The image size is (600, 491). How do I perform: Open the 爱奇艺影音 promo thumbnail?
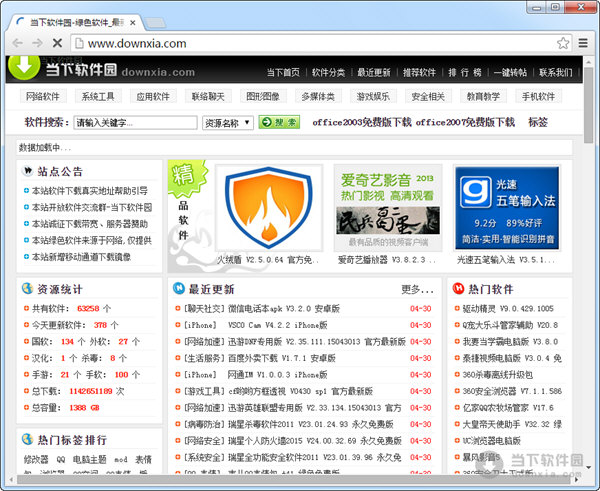click(x=388, y=208)
